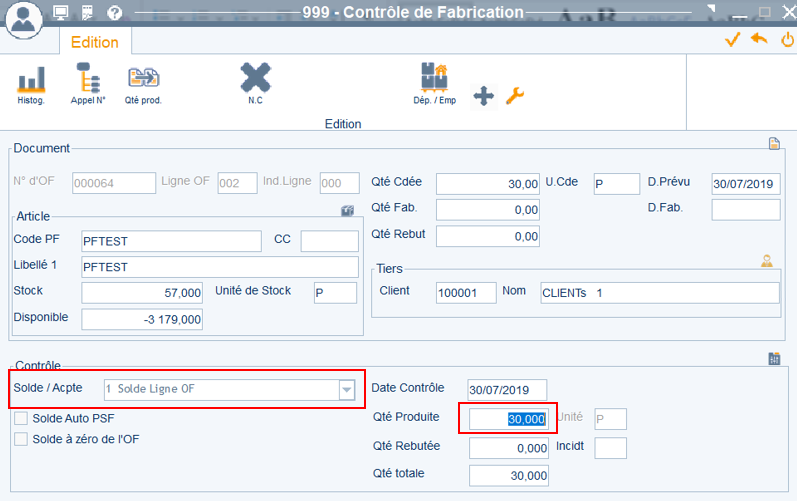
Task: Click the Contrôle section building icon
Action: click(x=774, y=359)
